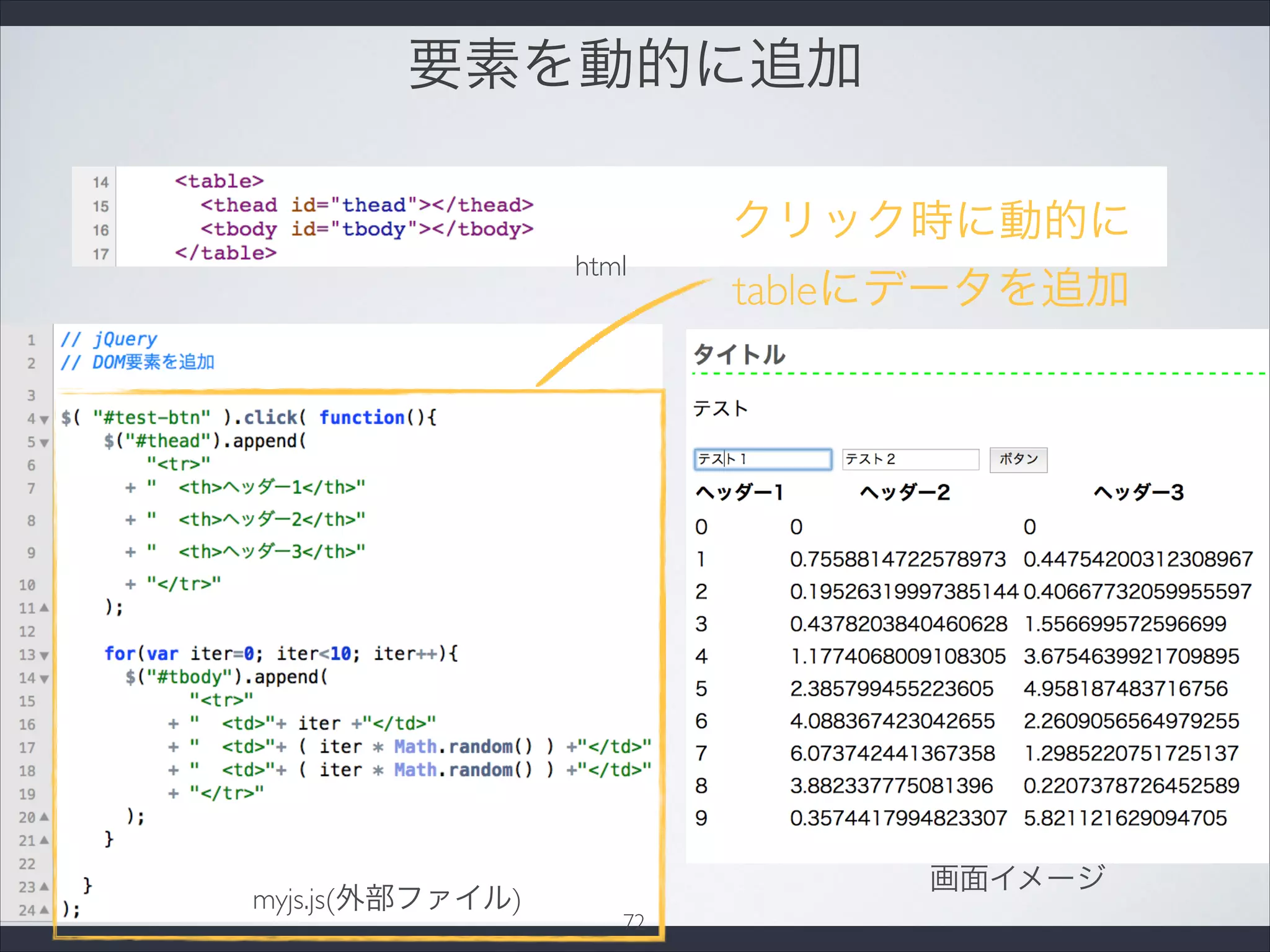
Task: Click the closing </table> tag line
Action: [x=226, y=253]
